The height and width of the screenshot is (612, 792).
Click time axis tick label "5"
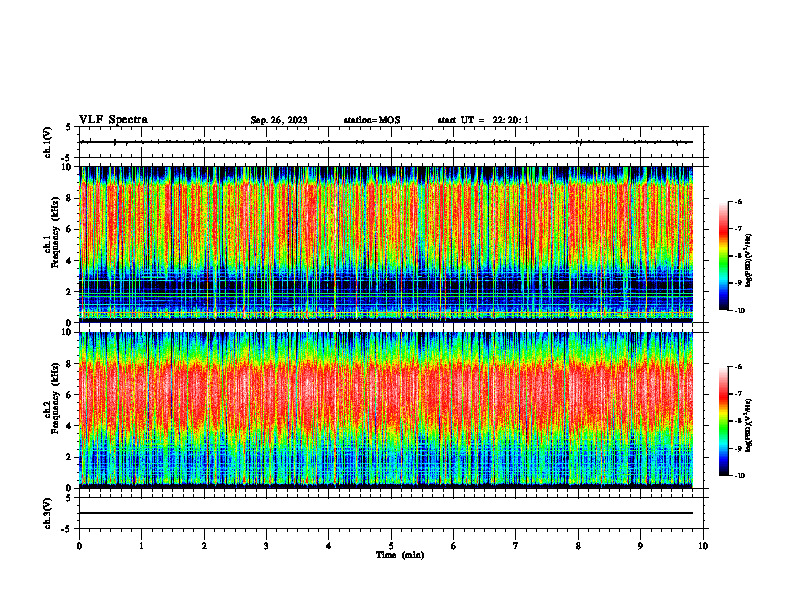pyautogui.click(x=391, y=546)
